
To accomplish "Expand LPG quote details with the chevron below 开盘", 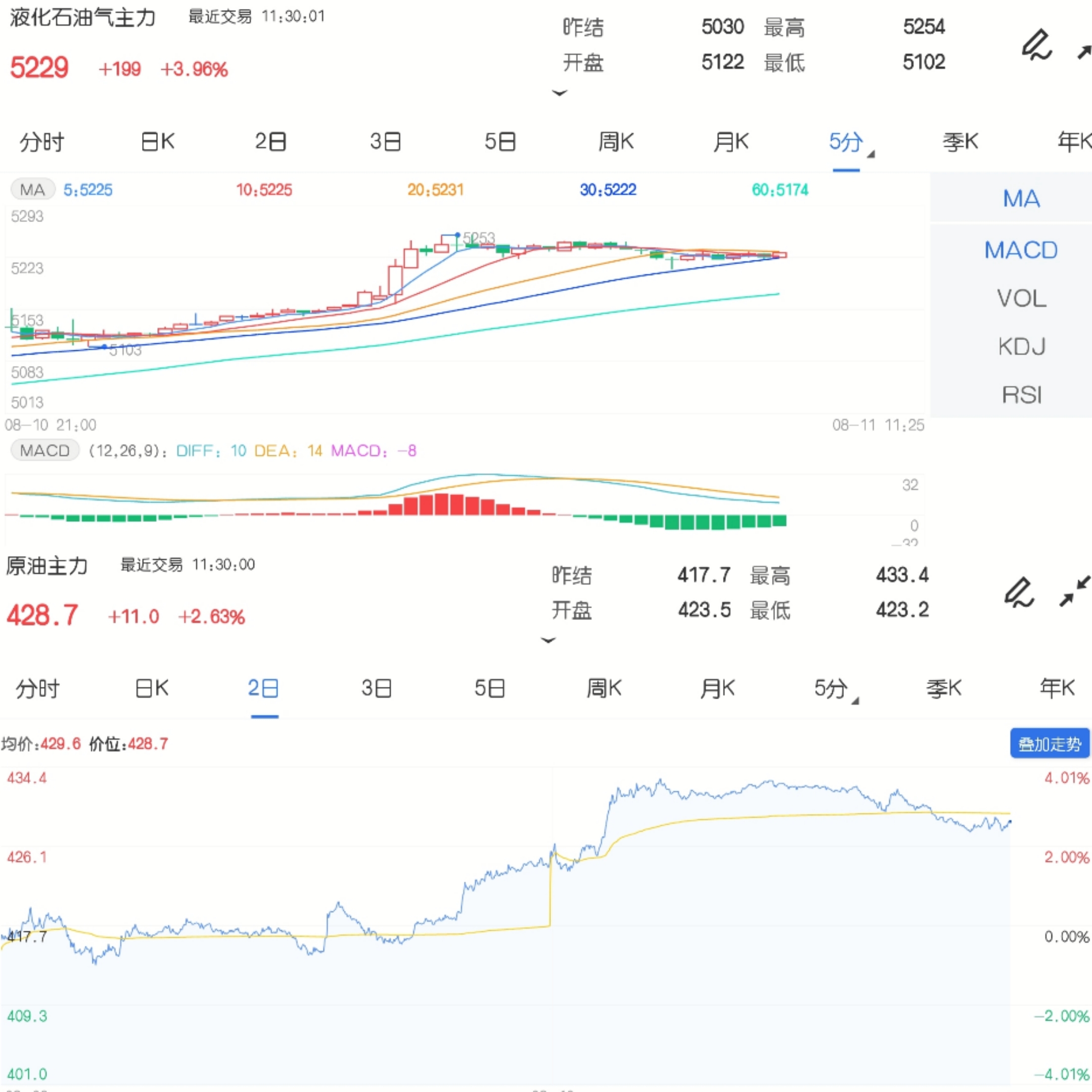I will click(x=559, y=93).
